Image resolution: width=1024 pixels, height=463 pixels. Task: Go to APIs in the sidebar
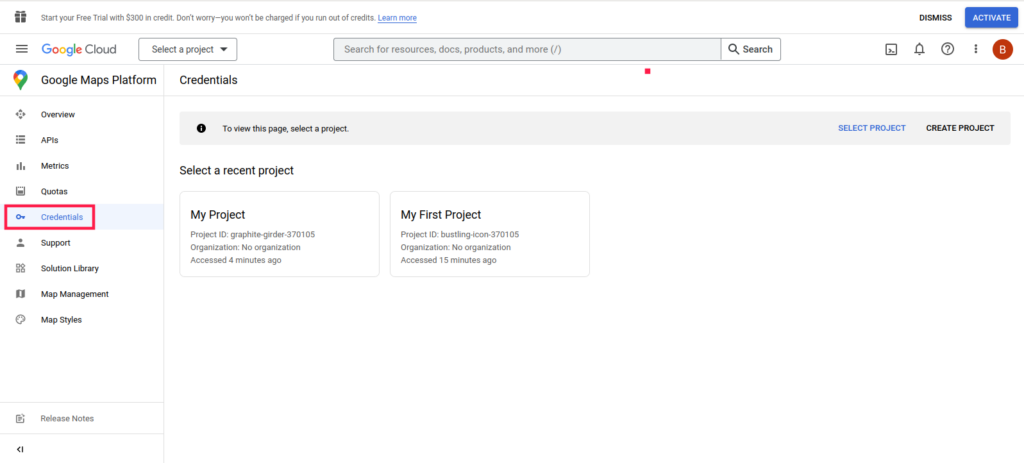pyautogui.click(x=49, y=140)
